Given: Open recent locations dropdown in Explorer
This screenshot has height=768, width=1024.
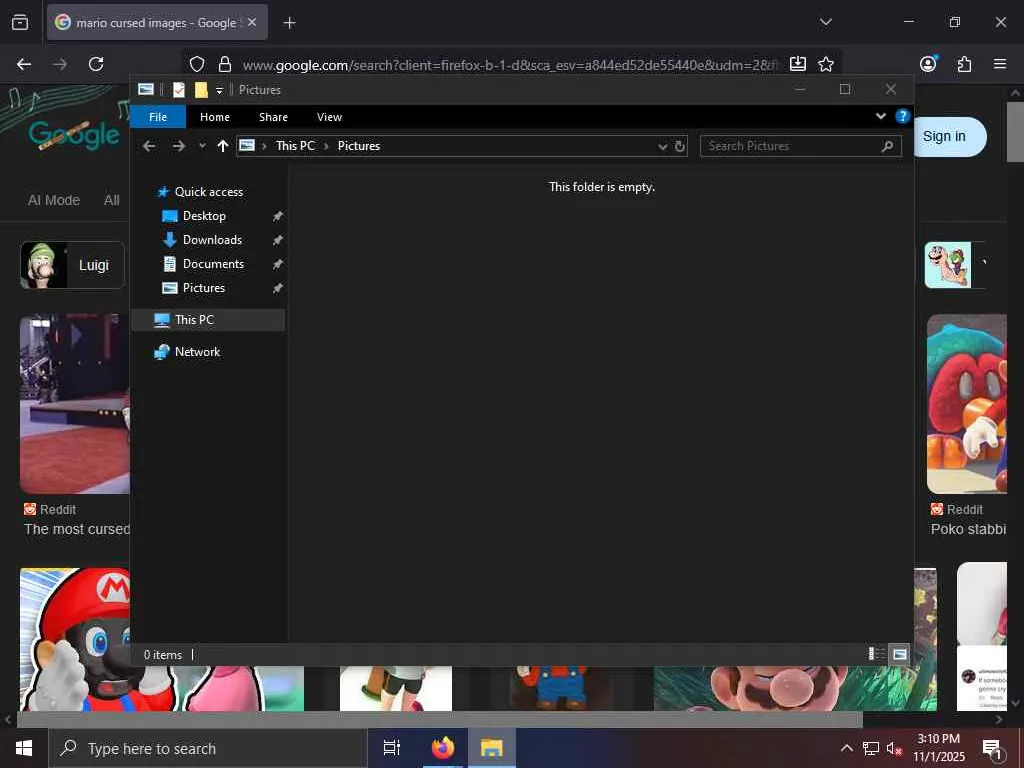Looking at the screenshot, I should (202, 146).
